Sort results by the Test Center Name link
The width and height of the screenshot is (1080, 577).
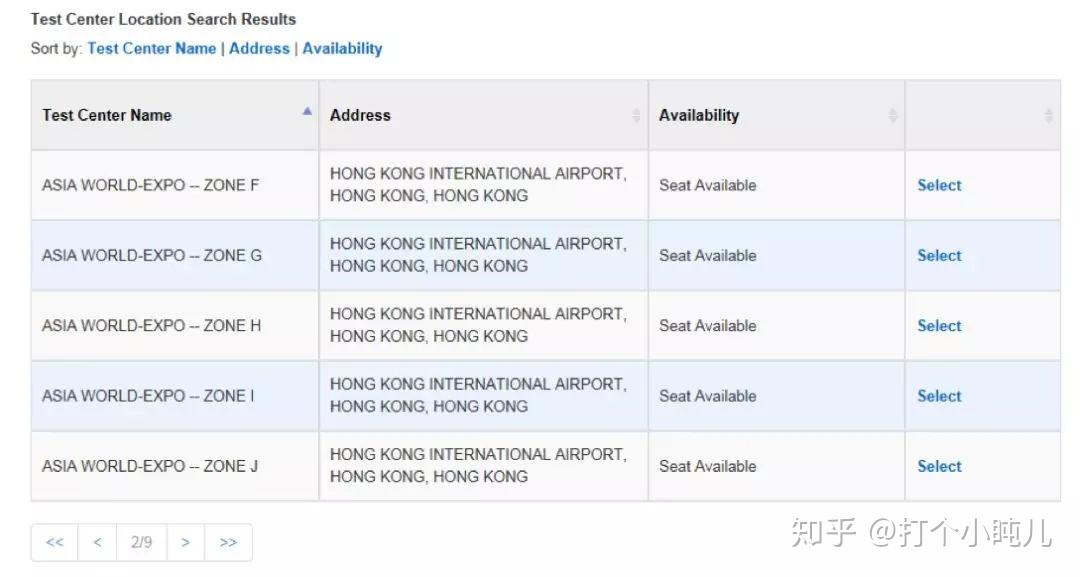pos(151,48)
